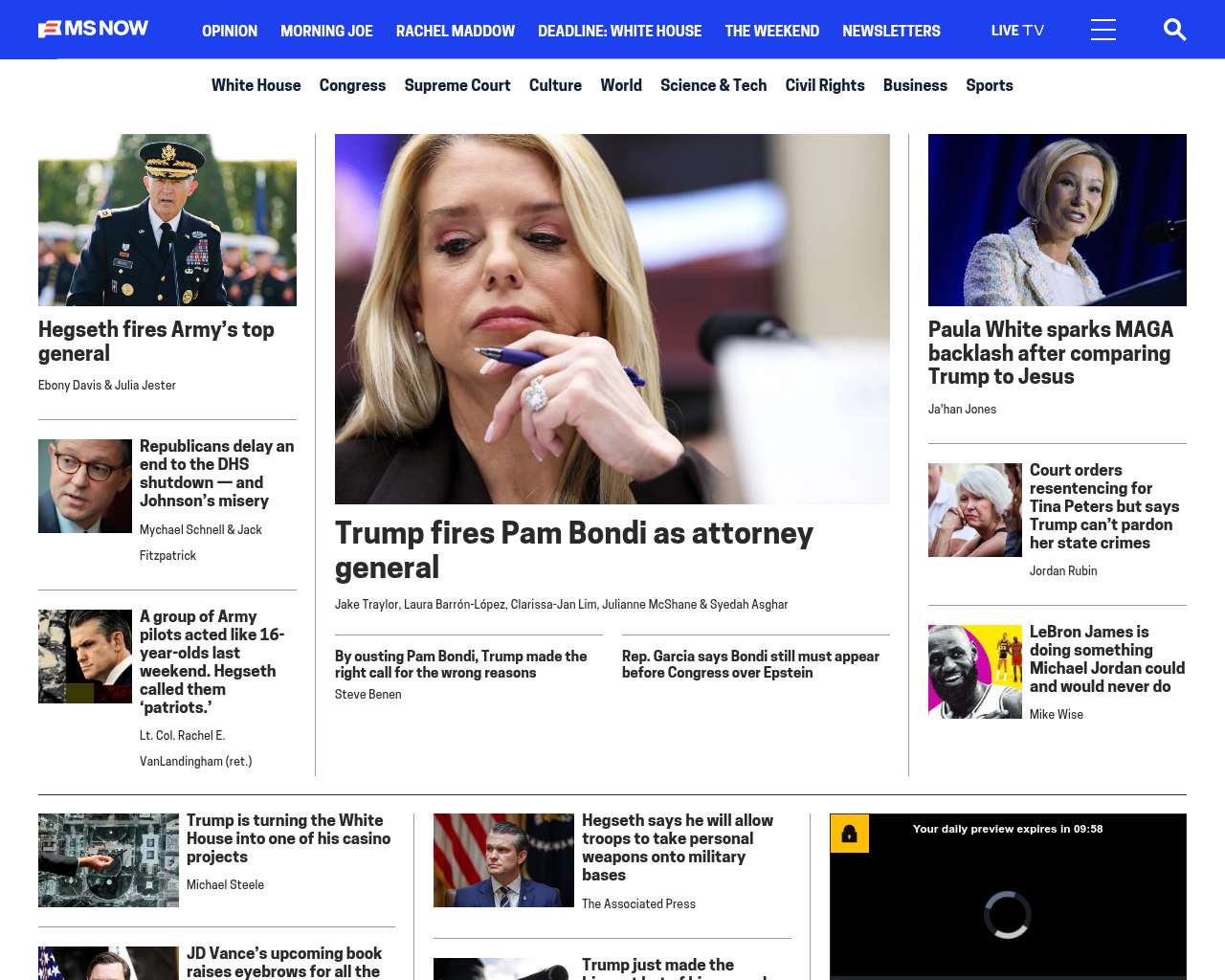The height and width of the screenshot is (980, 1225).
Task: Click Tina Peters story thumbnail
Action: (975, 510)
